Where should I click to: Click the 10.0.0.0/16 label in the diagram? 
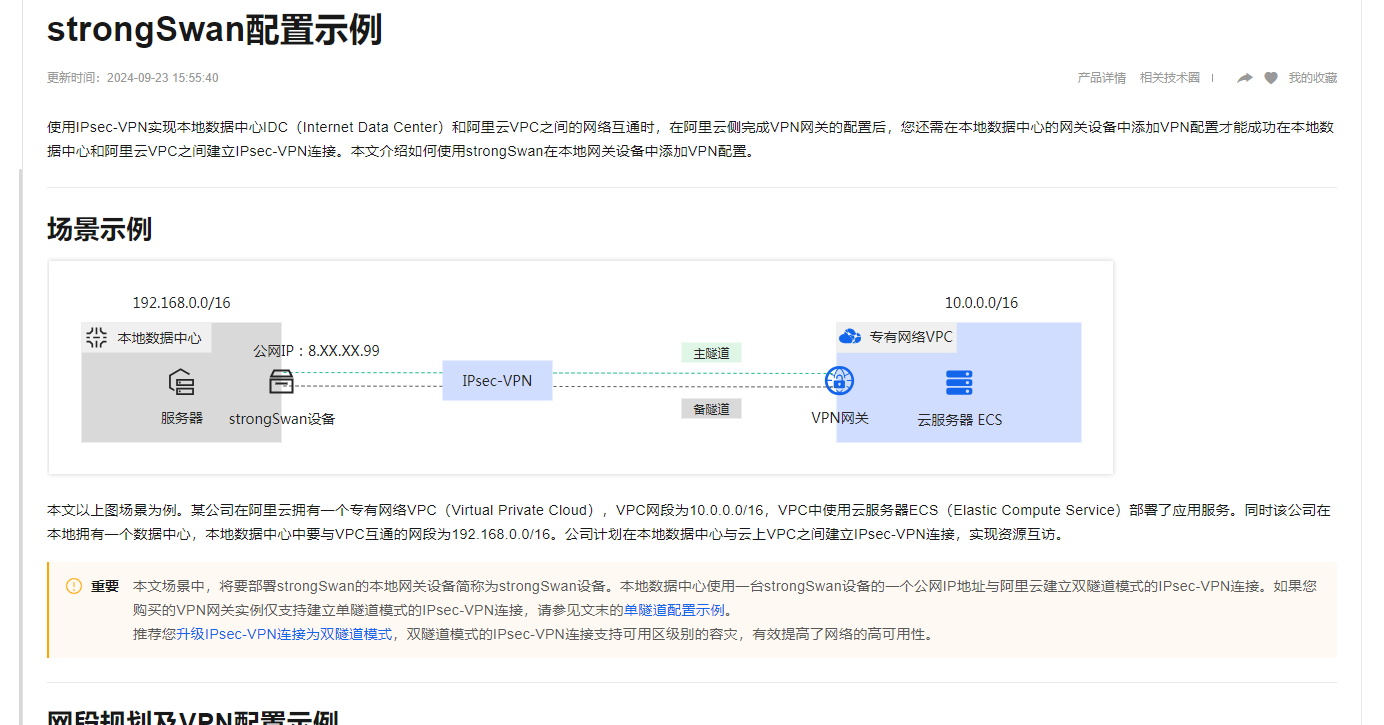[982, 303]
